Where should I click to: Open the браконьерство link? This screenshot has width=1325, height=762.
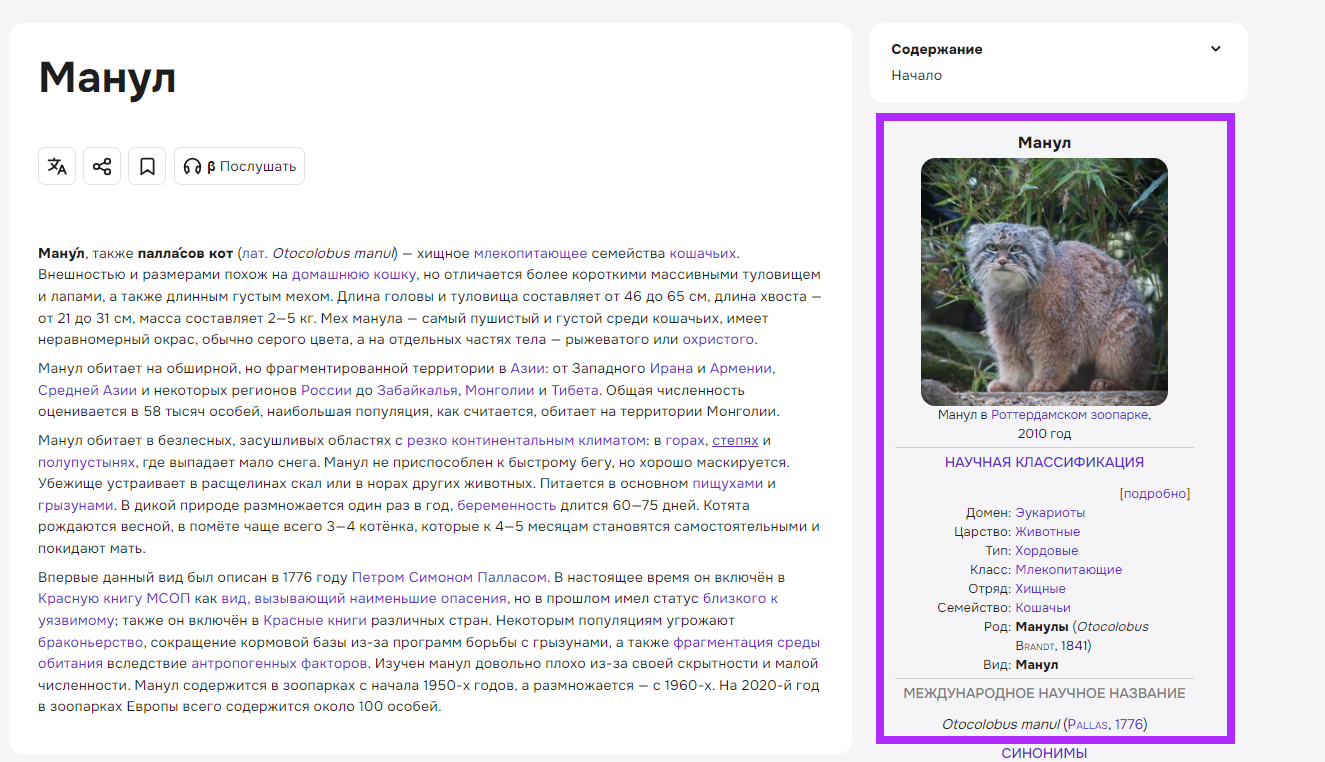(90, 642)
